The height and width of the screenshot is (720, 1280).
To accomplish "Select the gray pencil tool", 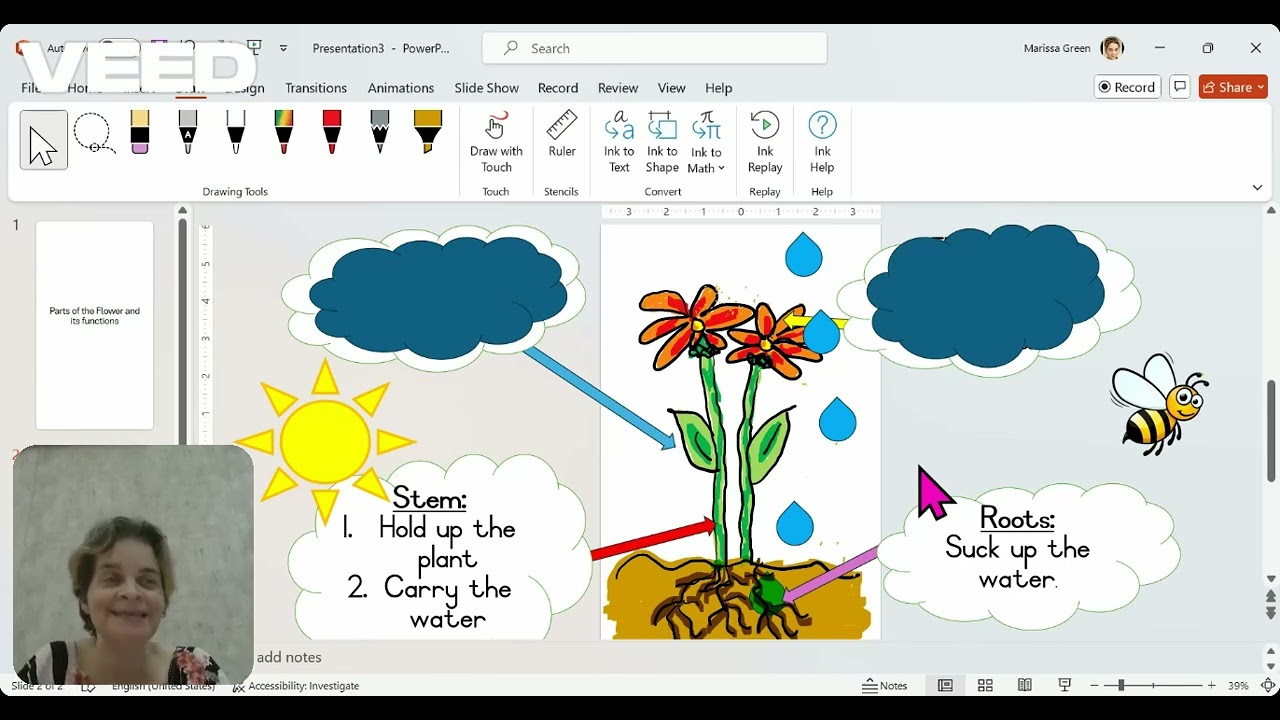I will point(380,132).
